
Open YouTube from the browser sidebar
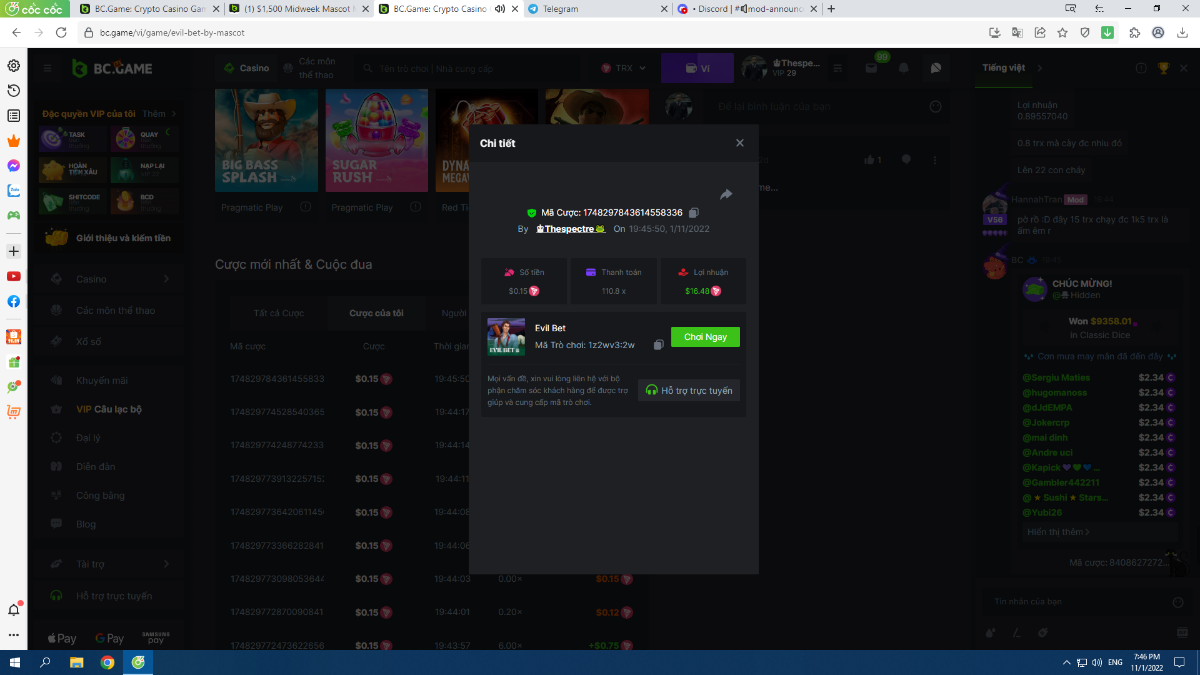[14, 276]
